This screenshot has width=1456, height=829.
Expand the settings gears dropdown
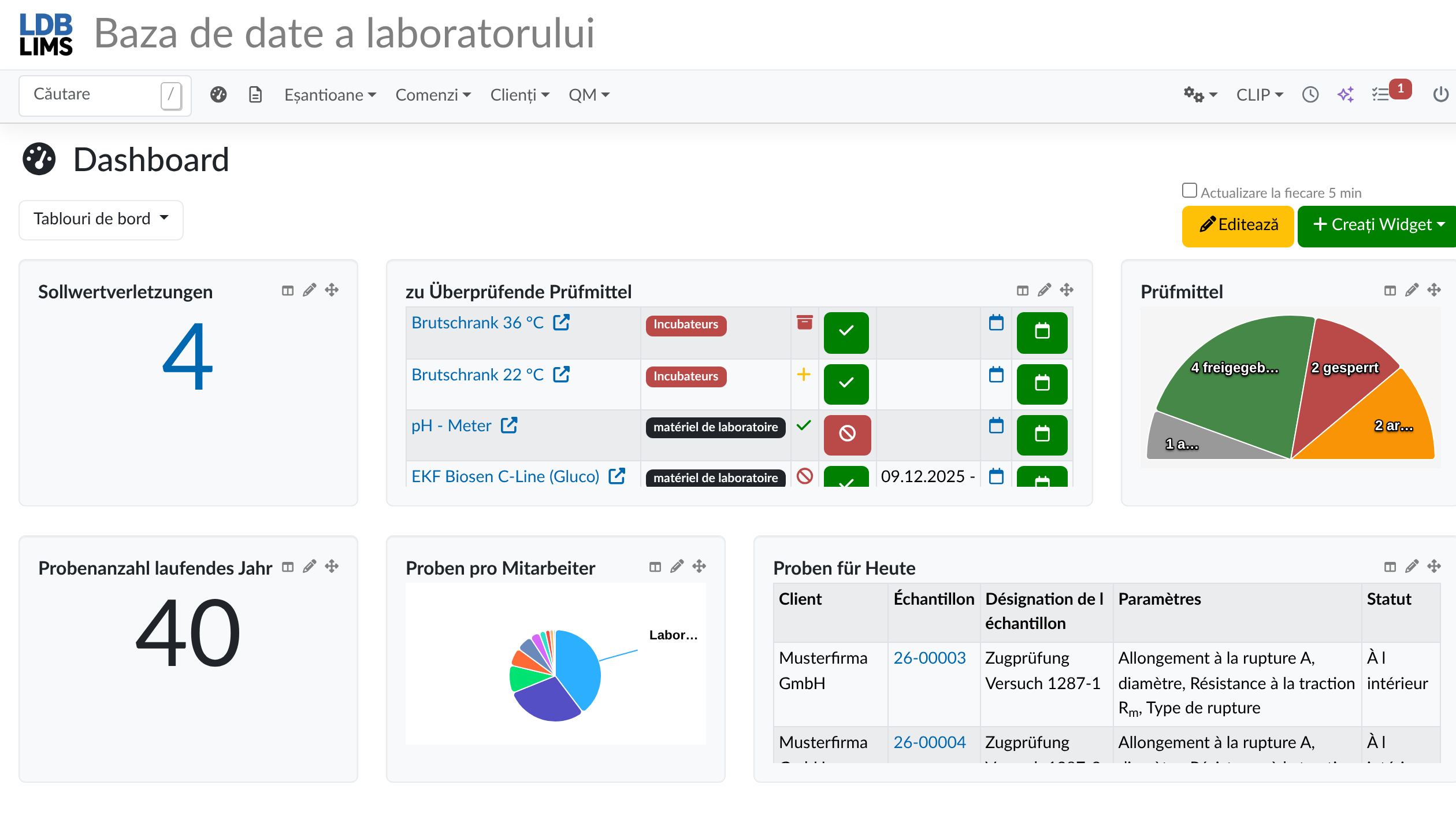(1200, 94)
